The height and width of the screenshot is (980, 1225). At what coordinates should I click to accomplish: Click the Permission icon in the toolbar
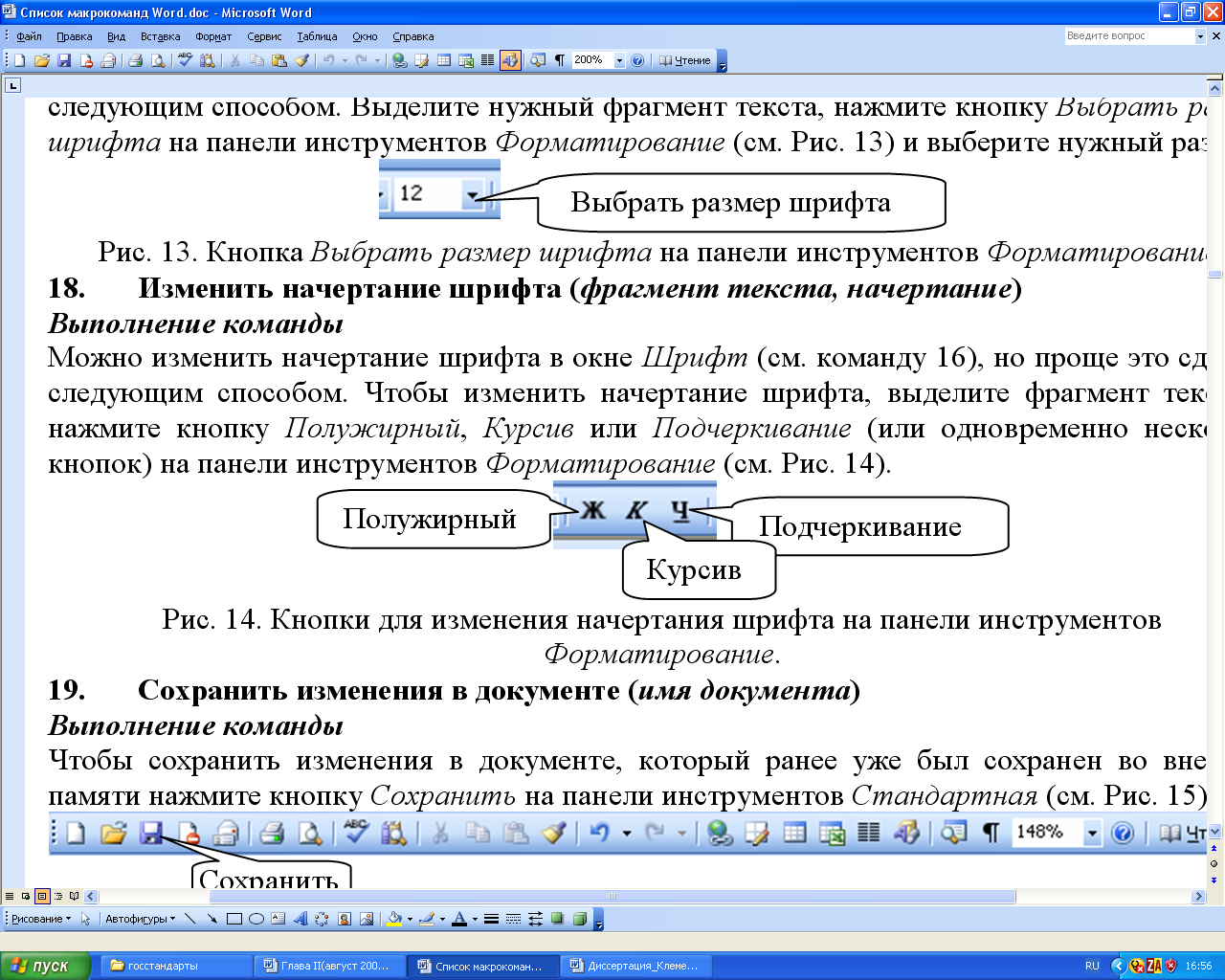pyautogui.click(x=86, y=60)
